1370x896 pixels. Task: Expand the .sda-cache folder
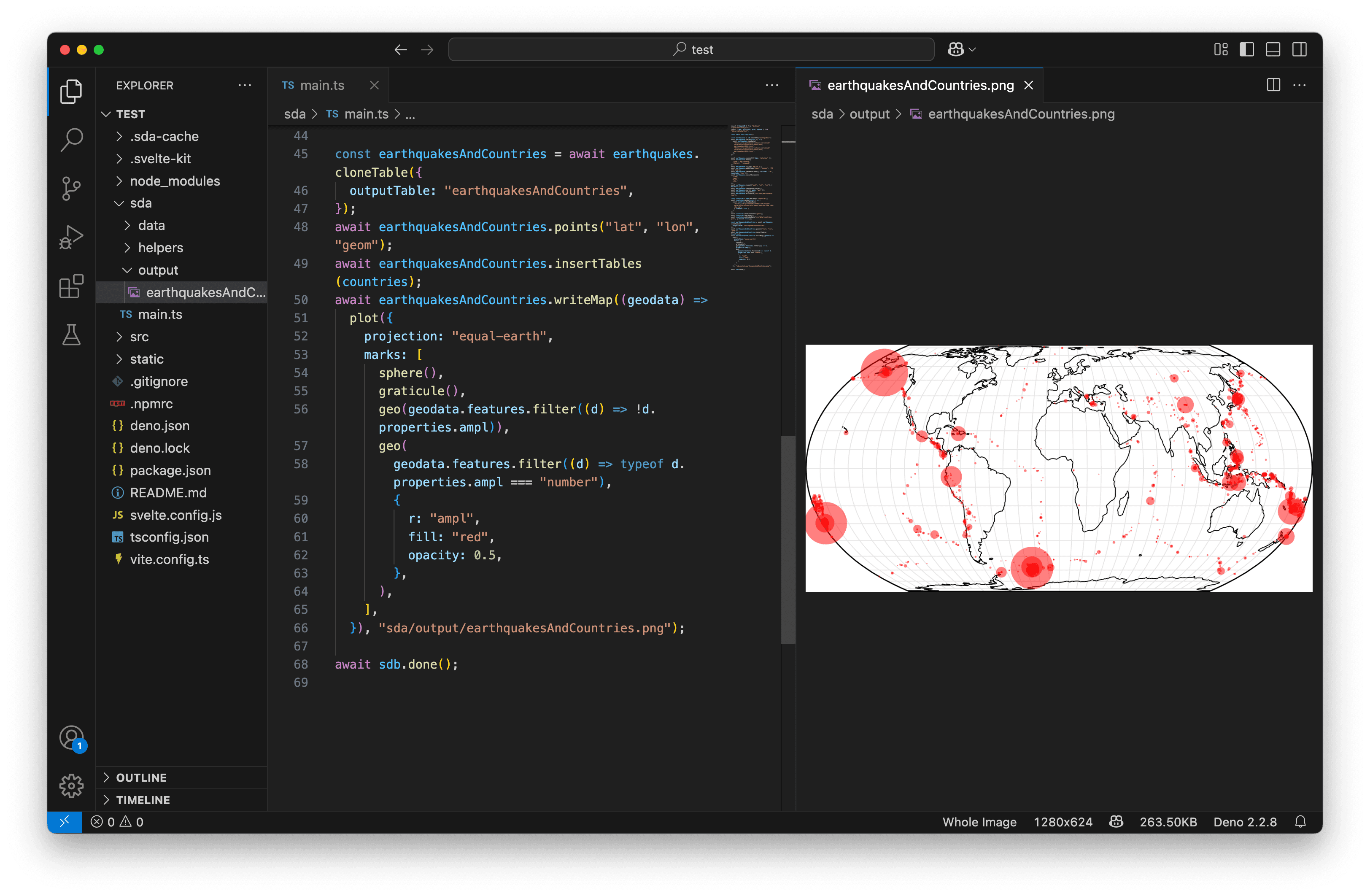tap(181, 137)
